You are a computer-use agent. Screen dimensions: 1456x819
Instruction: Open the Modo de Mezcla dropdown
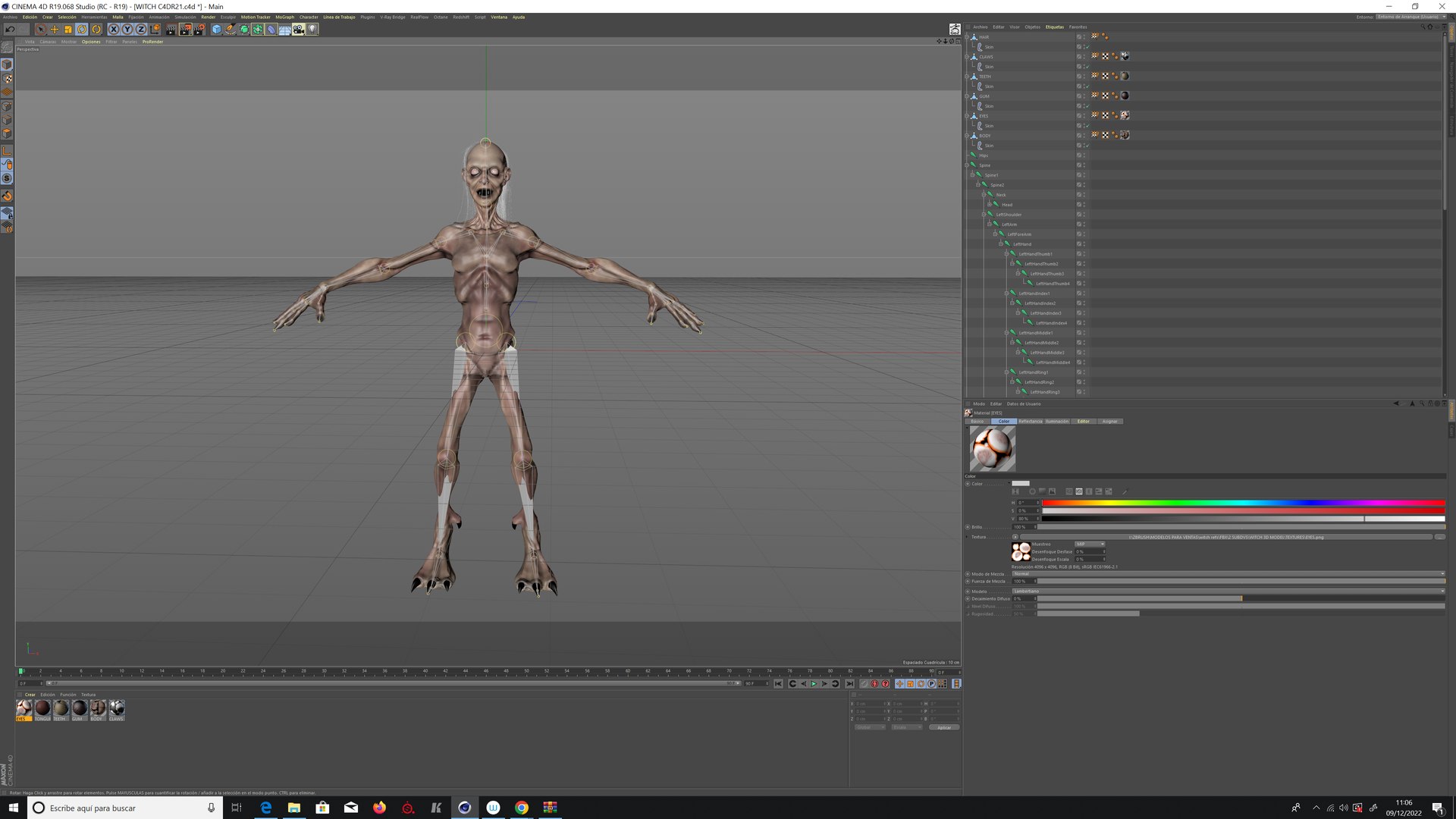(1228, 574)
